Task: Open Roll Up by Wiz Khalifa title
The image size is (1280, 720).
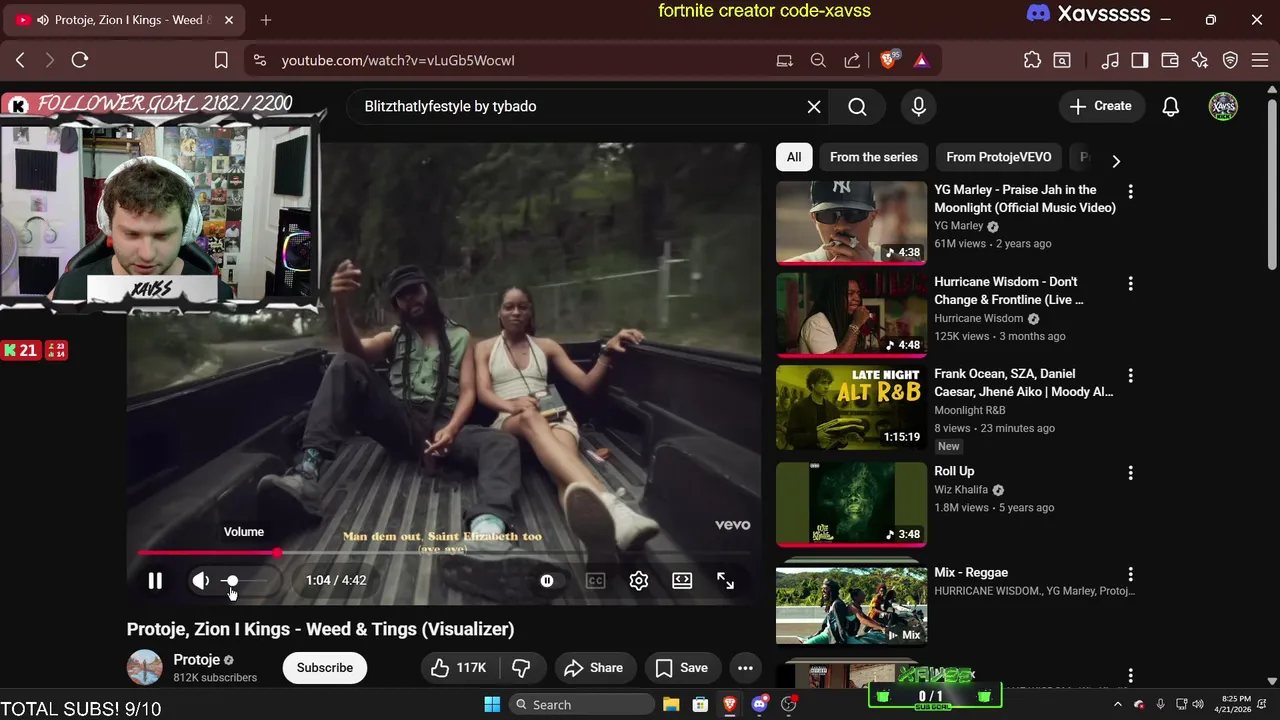Action: [x=954, y=471]
